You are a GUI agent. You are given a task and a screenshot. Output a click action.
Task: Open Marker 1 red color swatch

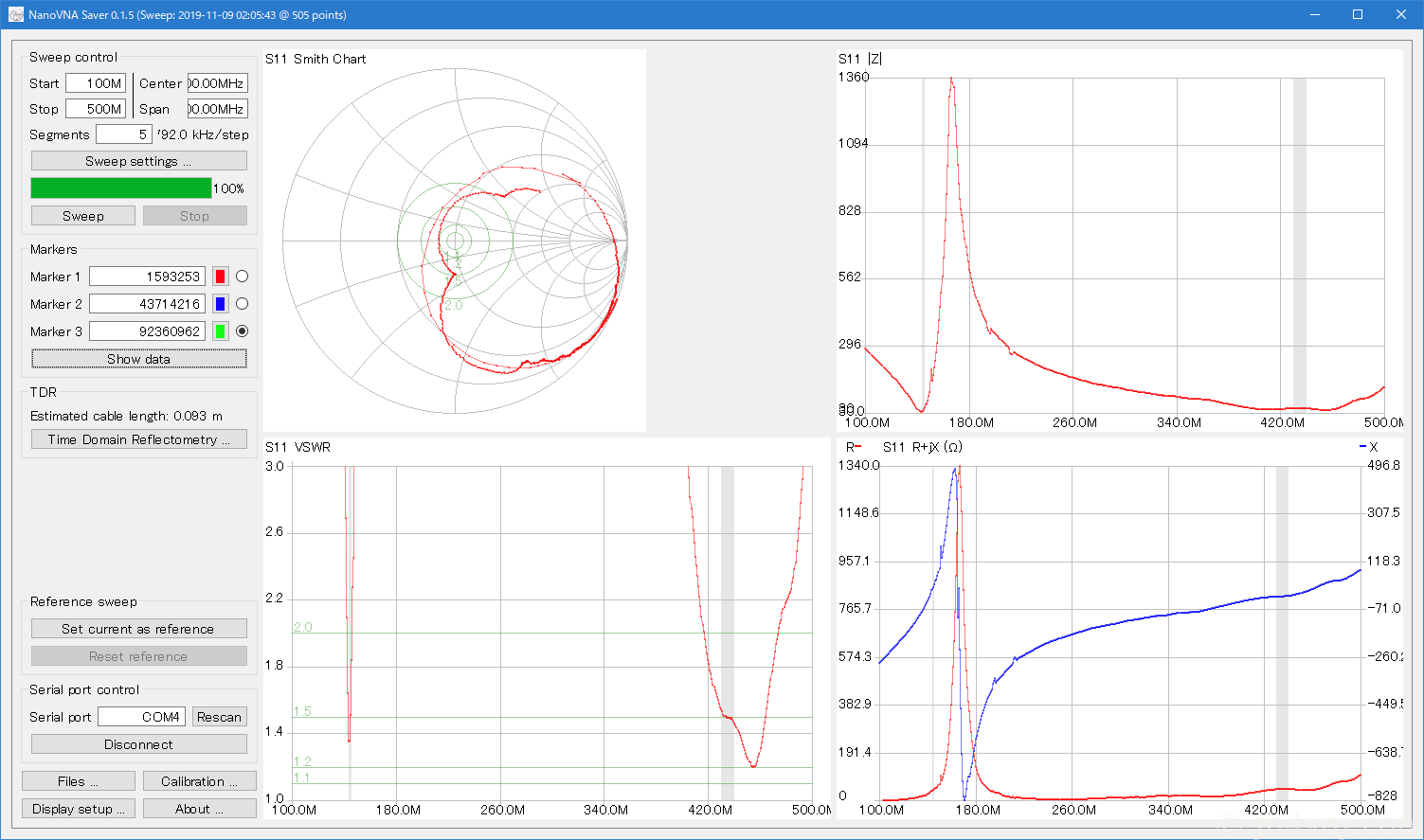coord(221,277)
